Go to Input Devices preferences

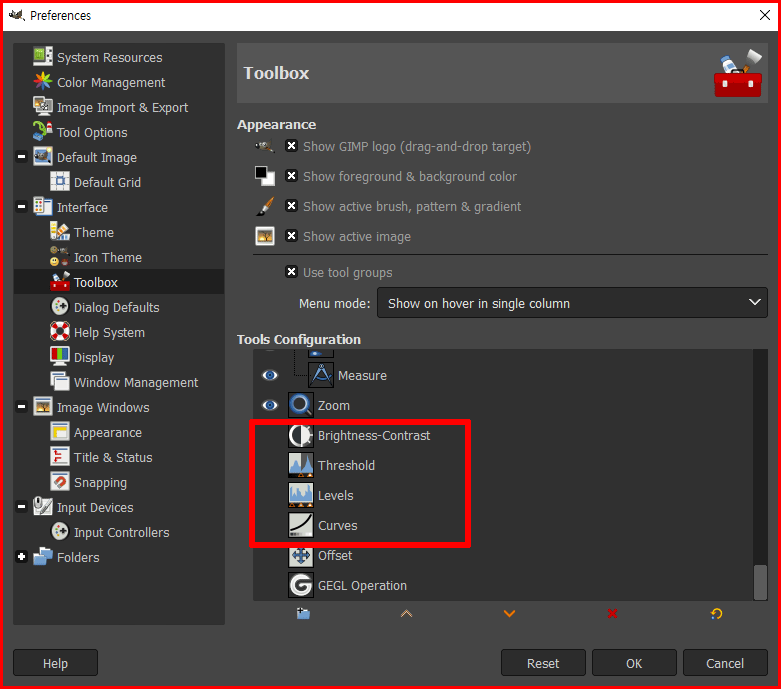point(95,508)
